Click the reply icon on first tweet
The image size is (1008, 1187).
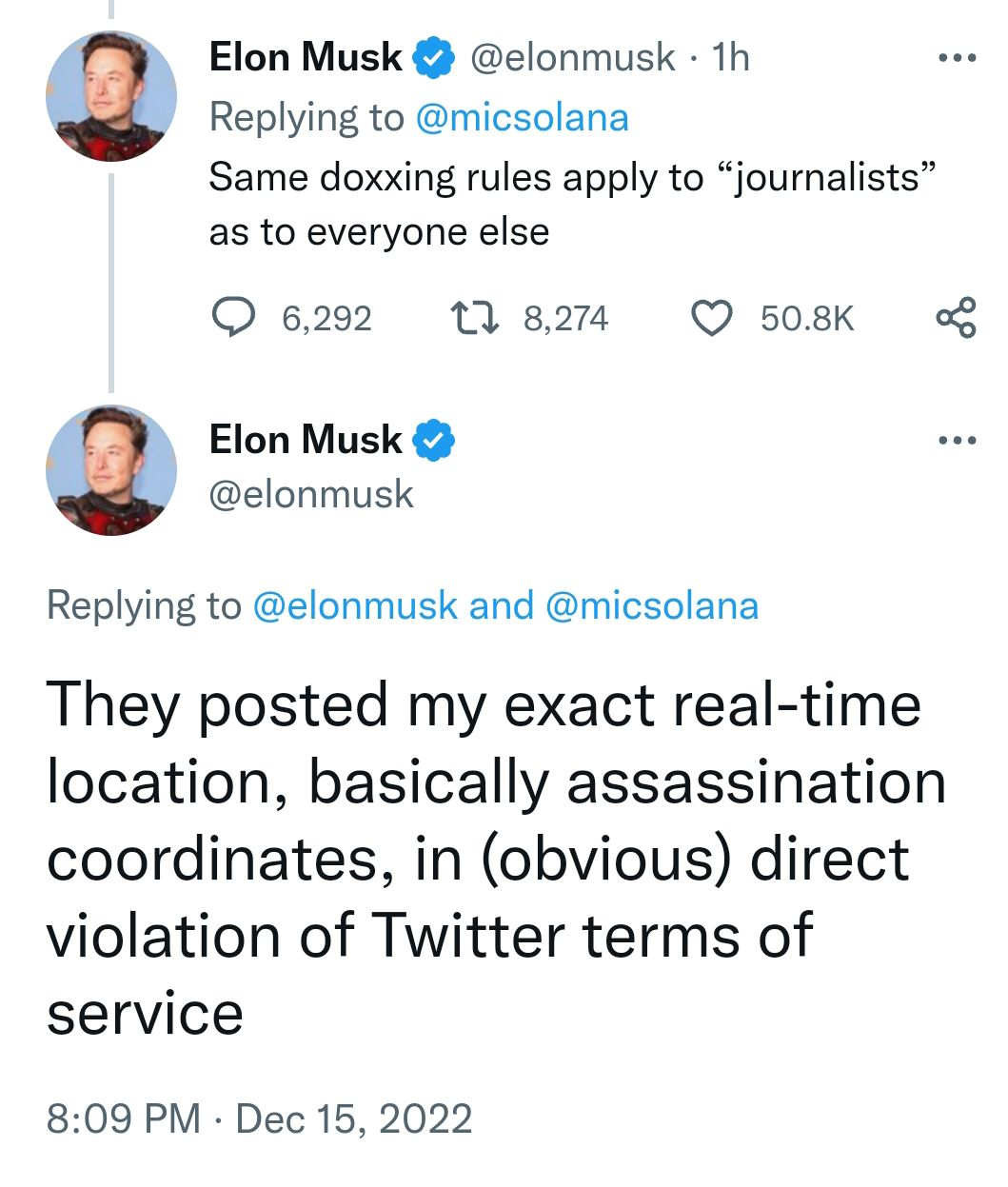coord(231,318)
